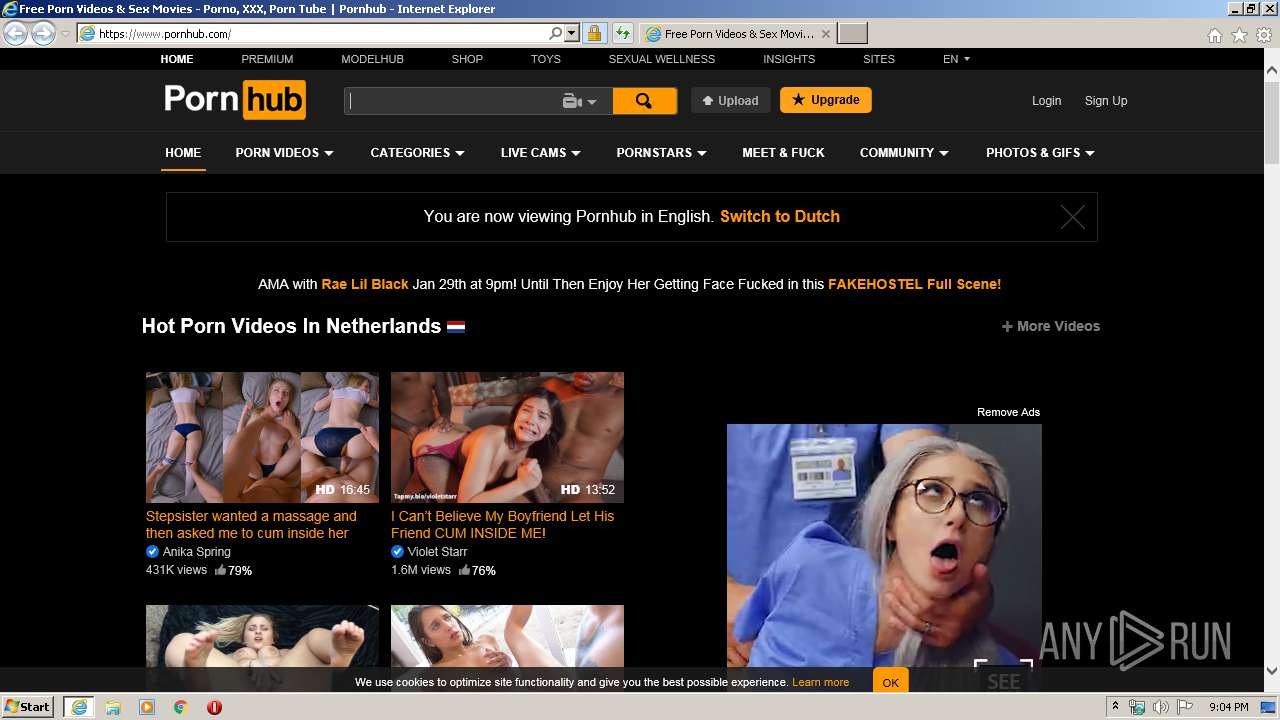1280x720 pixels.
Task: Expand the COMMUNITY navigation dropdown
Action: (x=904, y=153)
